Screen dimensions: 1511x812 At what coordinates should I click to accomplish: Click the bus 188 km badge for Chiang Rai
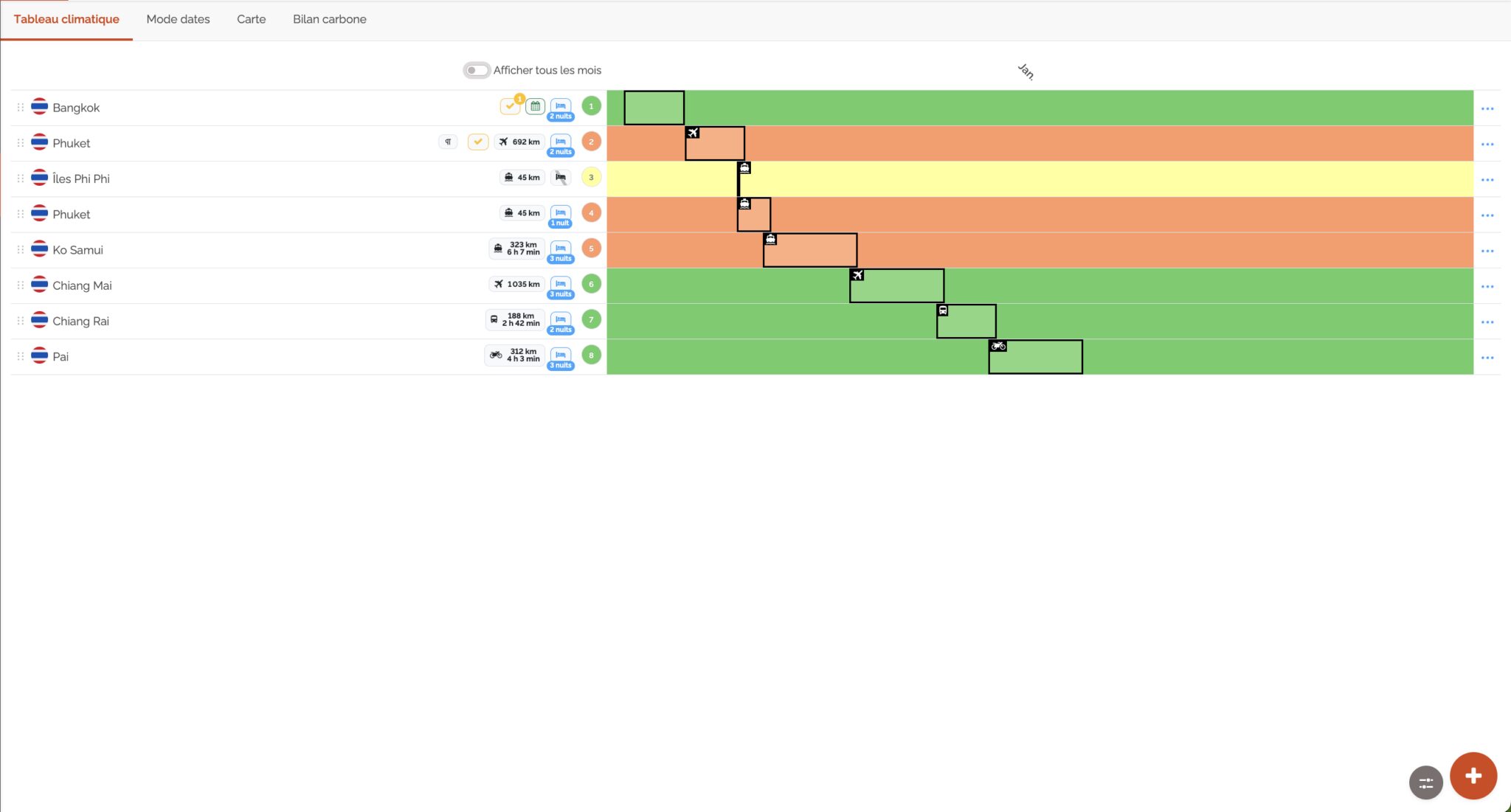[x=515, y=319]
